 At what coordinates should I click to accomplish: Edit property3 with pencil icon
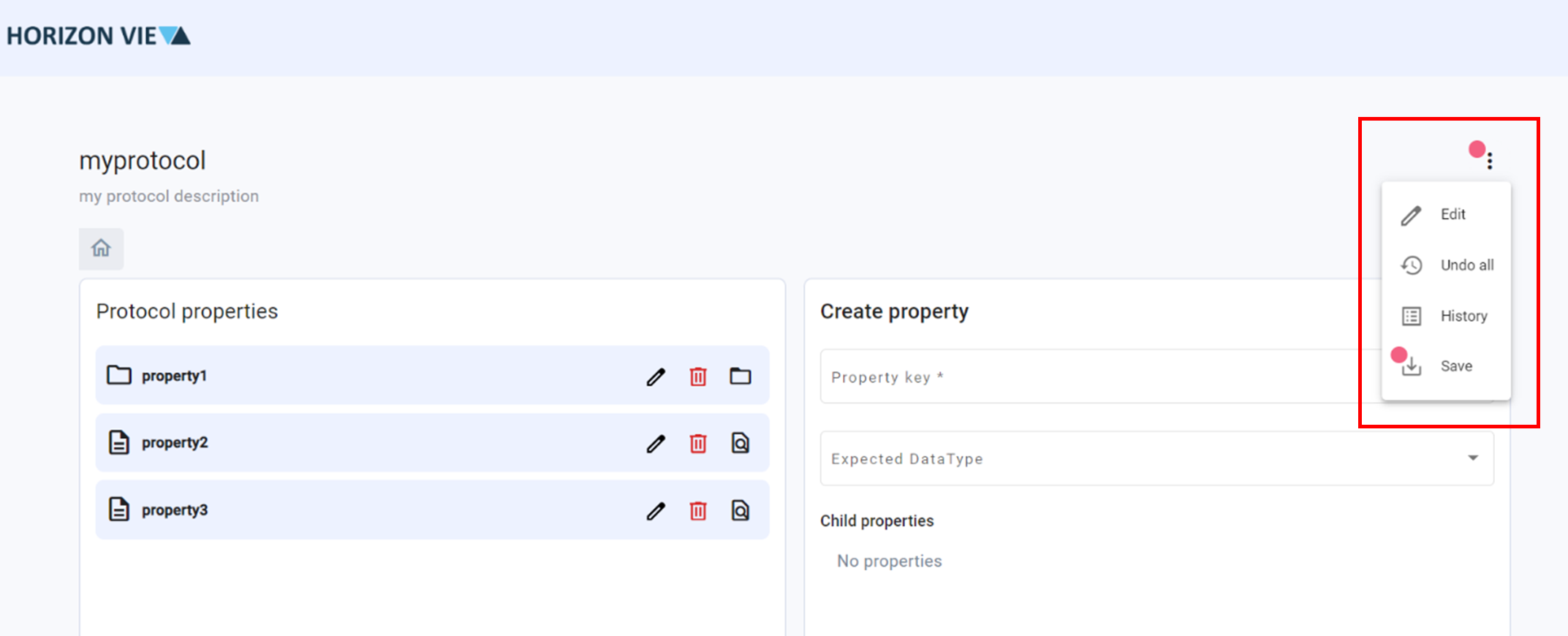tap(656, 511)
